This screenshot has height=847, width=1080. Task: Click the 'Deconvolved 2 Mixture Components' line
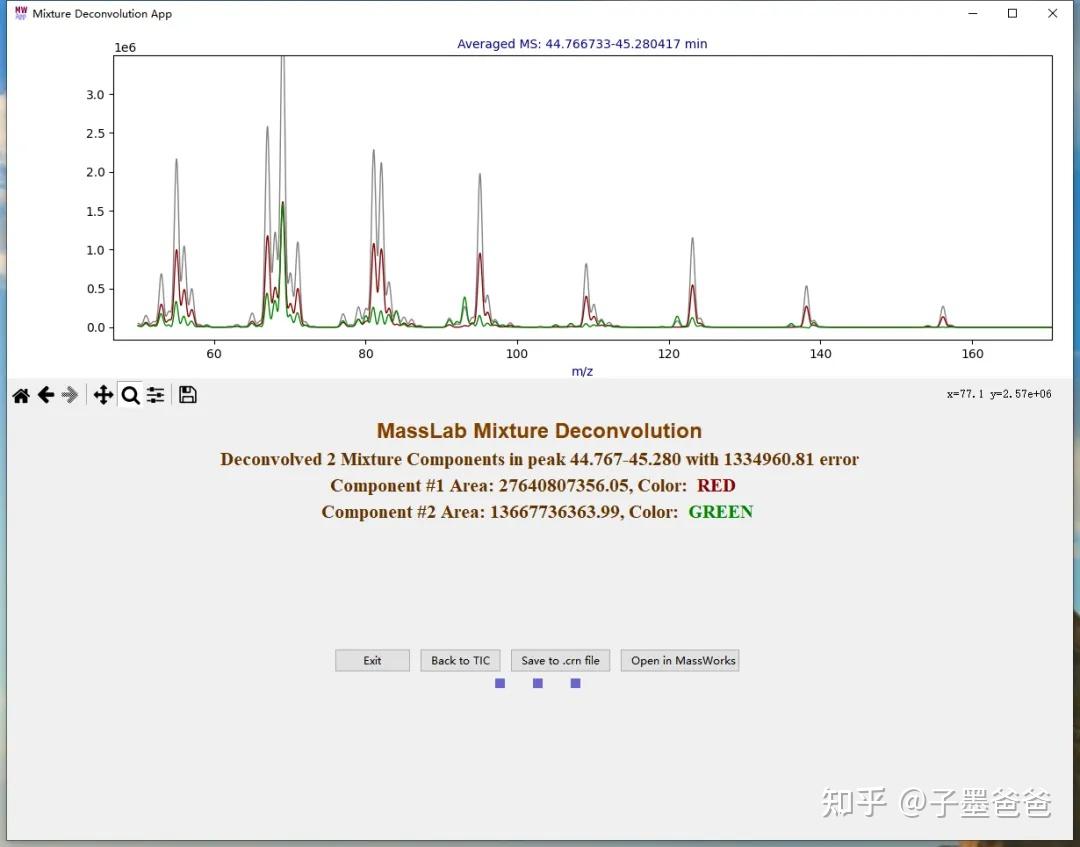pyautogui.click(x=539, y=459)
